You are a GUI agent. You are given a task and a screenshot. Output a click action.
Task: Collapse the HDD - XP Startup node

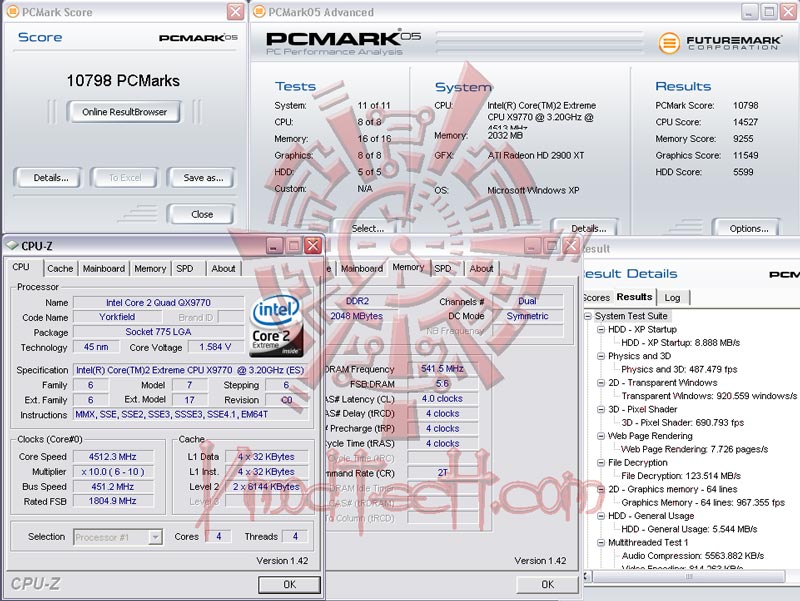coord(601,330)
